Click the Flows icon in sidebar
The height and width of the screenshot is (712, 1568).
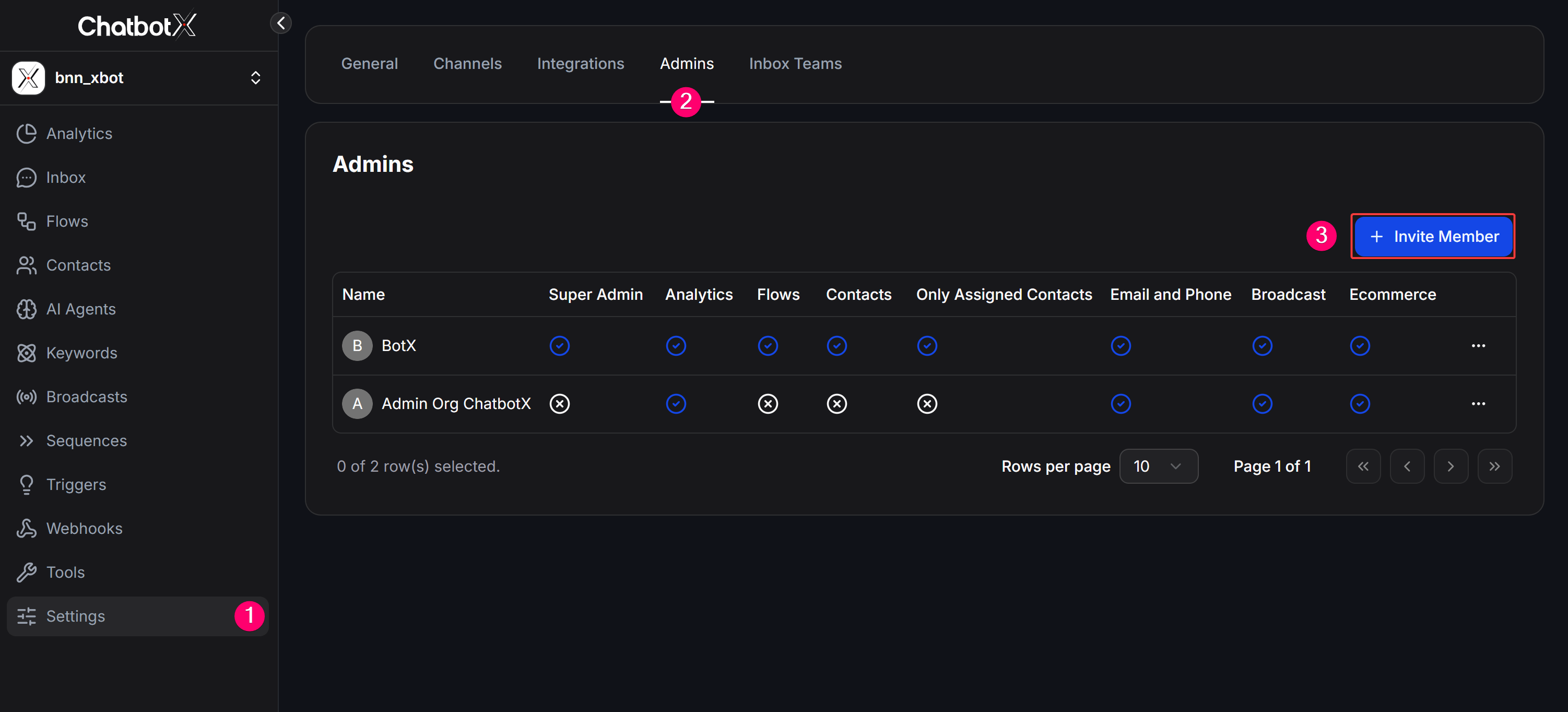[x=26, y=221]
